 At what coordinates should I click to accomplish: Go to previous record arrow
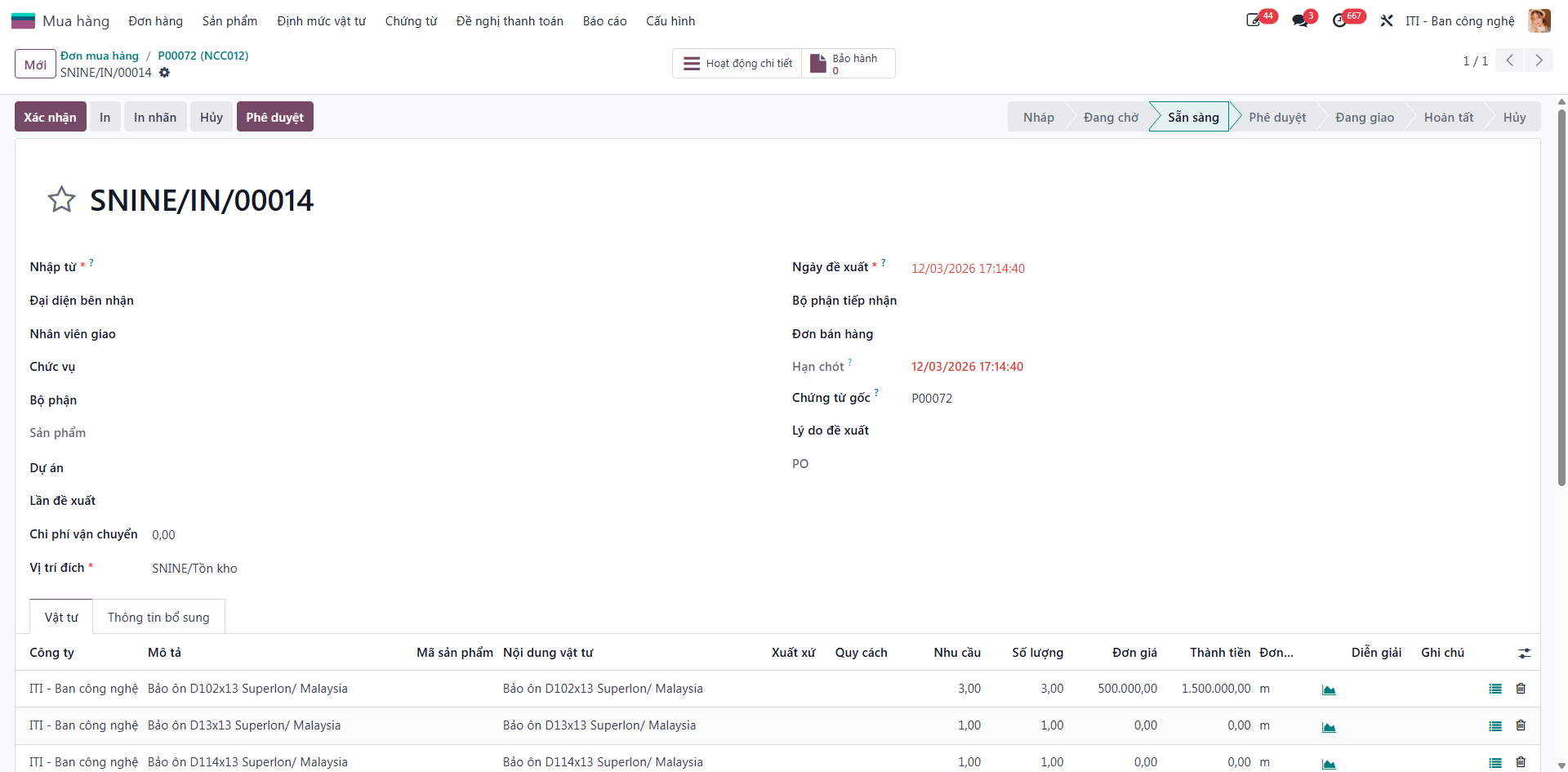tap(1510, 60)
